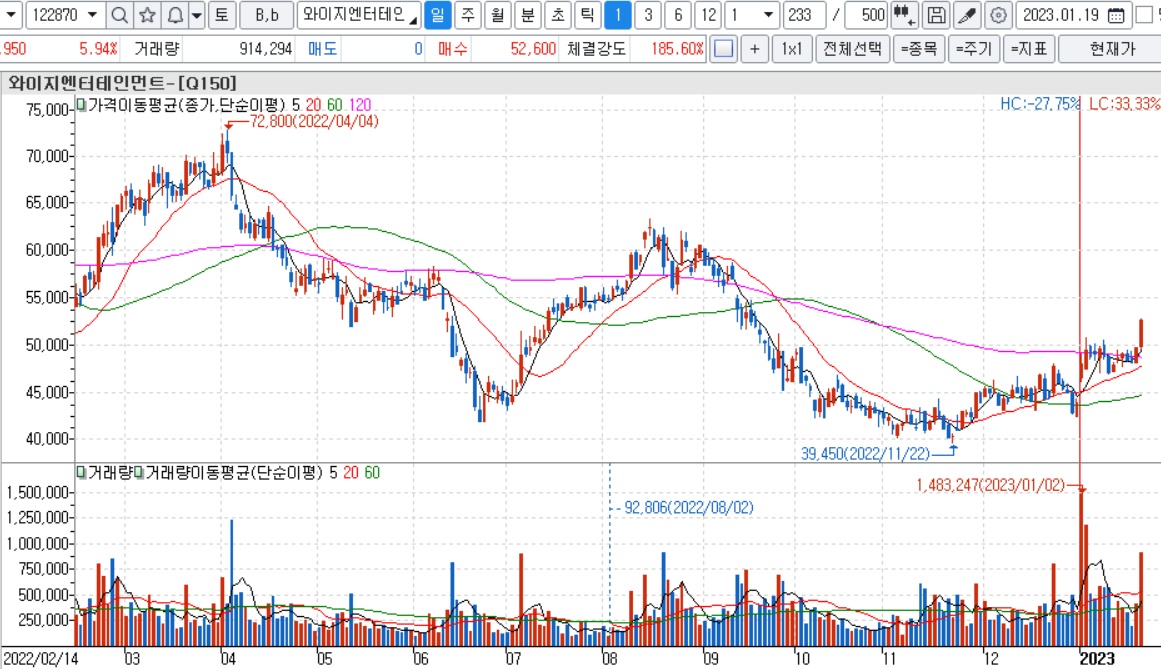Toggle the =종목 sync button

919,49
